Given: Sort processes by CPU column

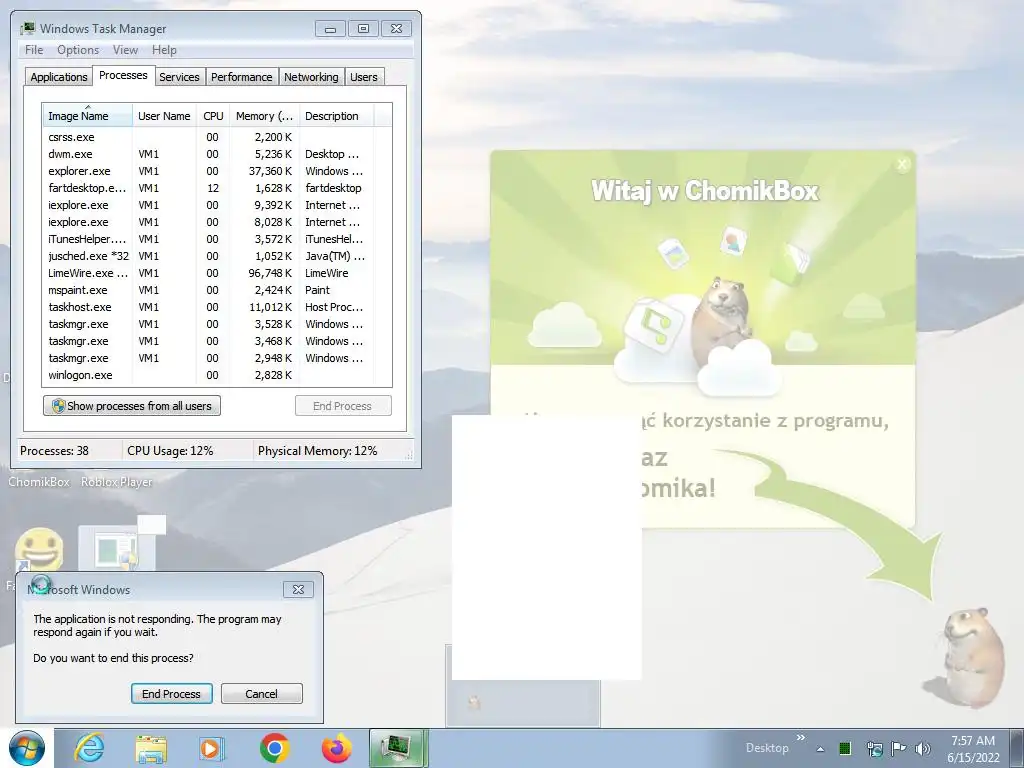Looking at the screenshot, I should click(214, 116).
